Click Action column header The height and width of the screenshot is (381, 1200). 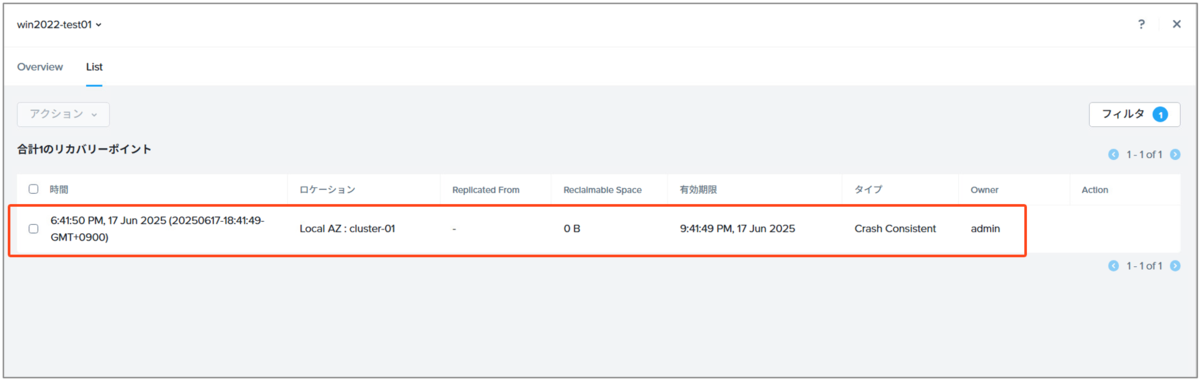(1095, 189)
